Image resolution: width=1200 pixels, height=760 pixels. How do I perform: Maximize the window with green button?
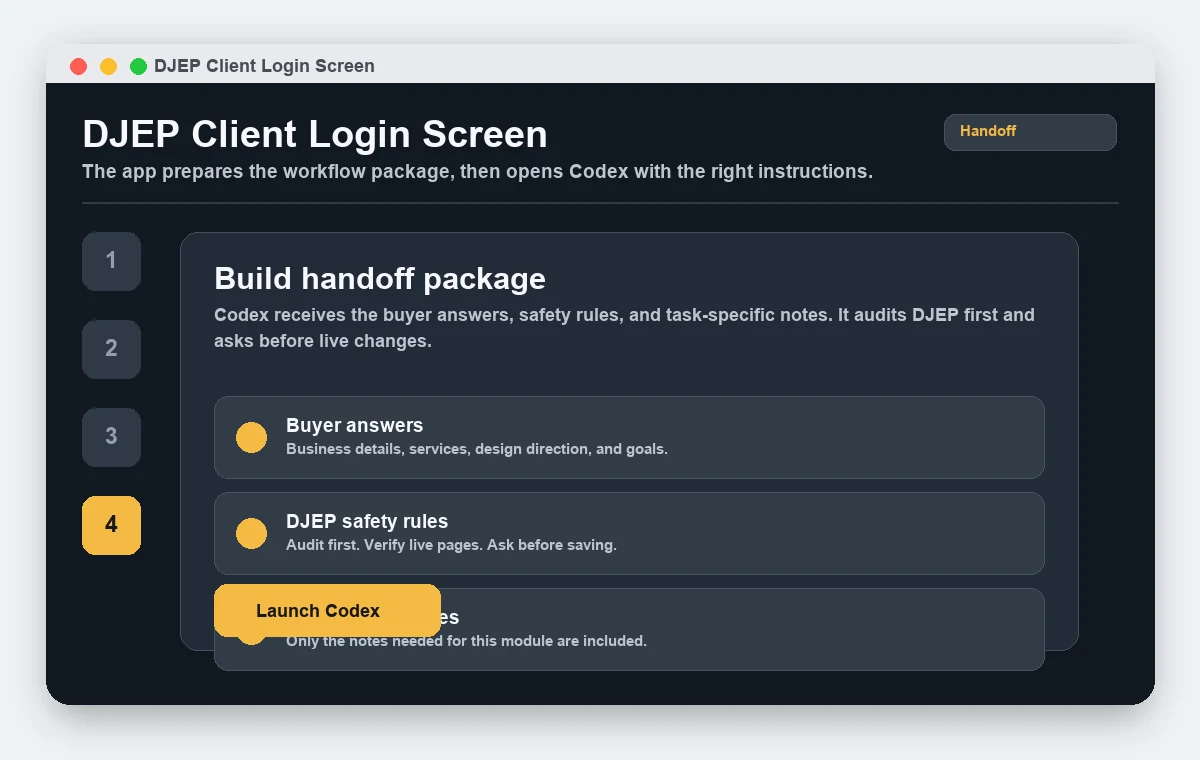(138, 66)
